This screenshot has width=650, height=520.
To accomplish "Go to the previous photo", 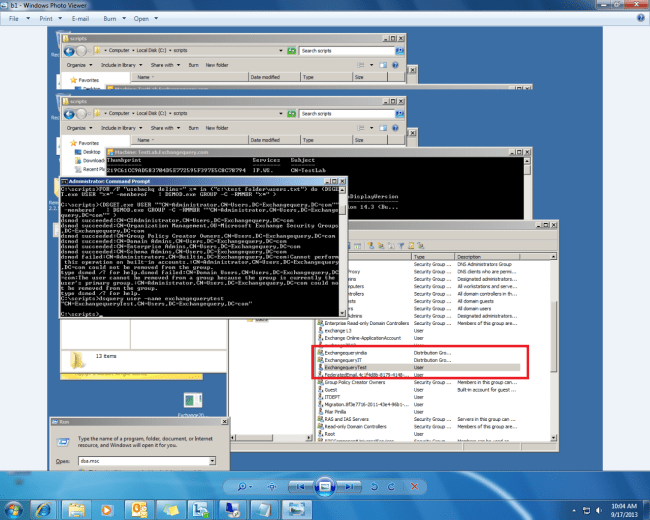I will coord(302,485).
